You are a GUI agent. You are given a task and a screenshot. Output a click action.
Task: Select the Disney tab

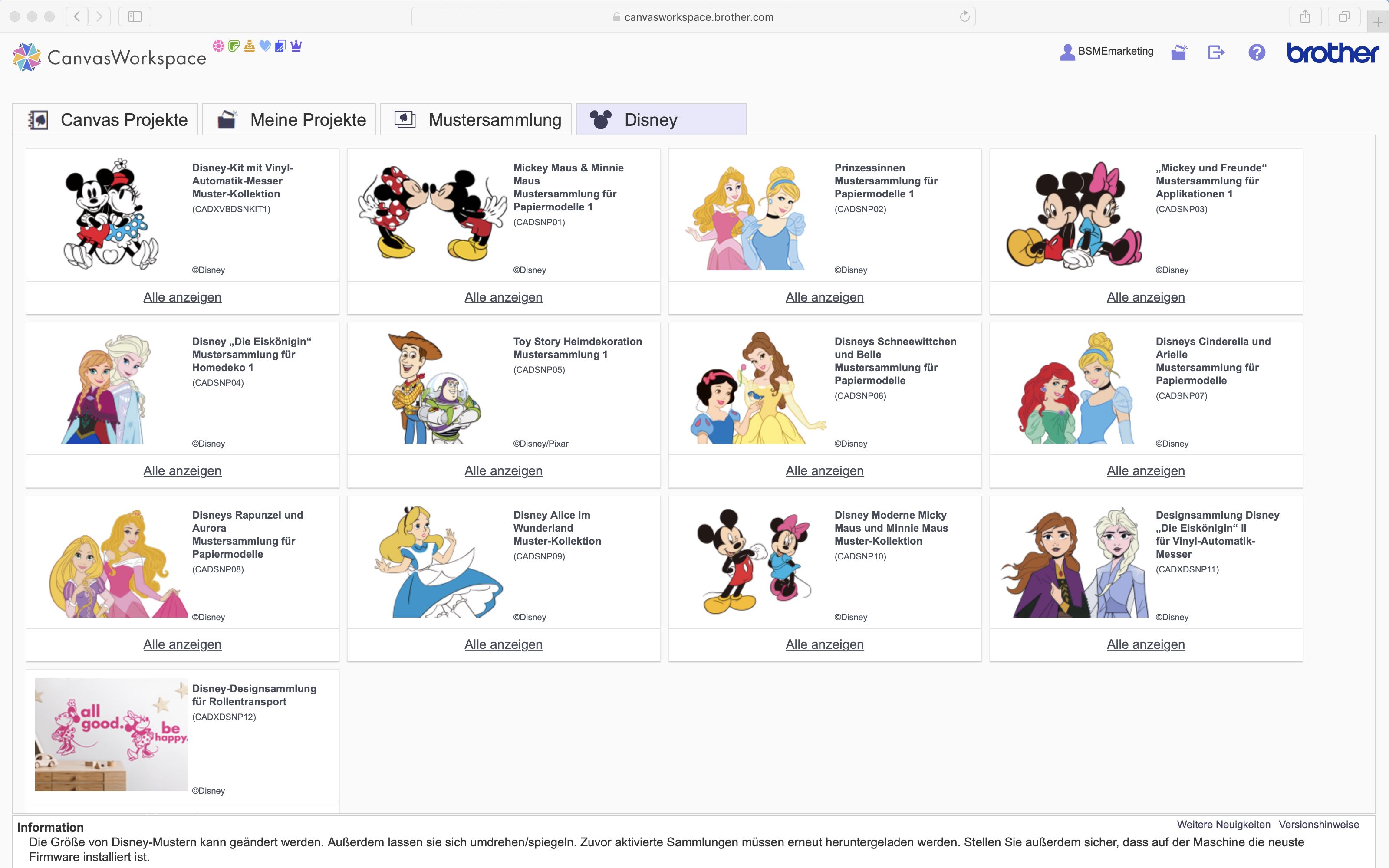pos(661,119)
